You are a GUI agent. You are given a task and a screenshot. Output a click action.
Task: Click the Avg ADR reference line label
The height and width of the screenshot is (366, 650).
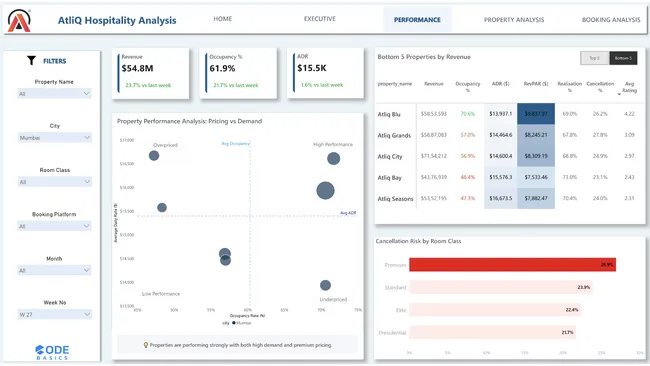[348, 213]
